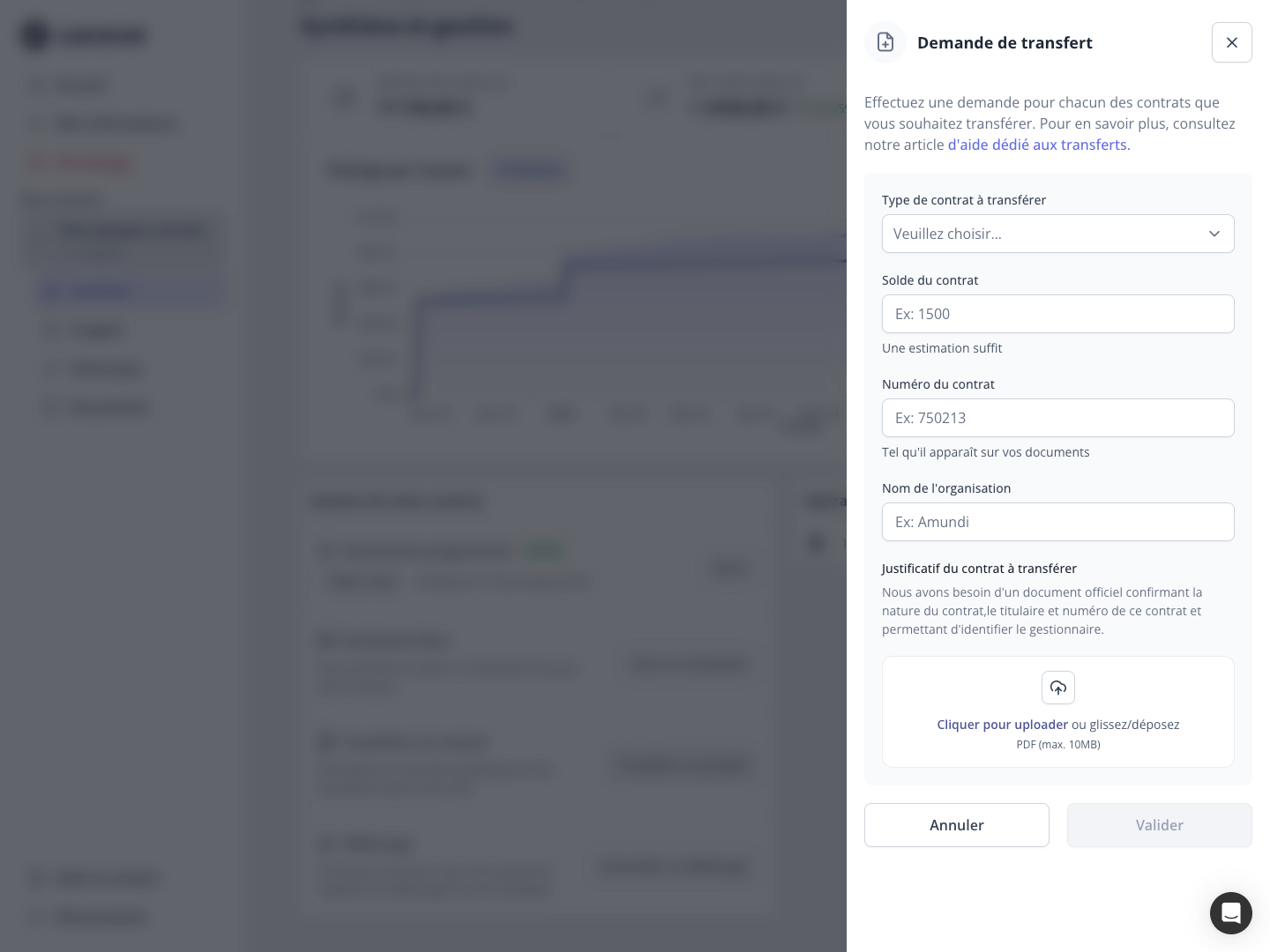
Task: Click the transfer document icon in panel header
Action: (x=885, y=42)
